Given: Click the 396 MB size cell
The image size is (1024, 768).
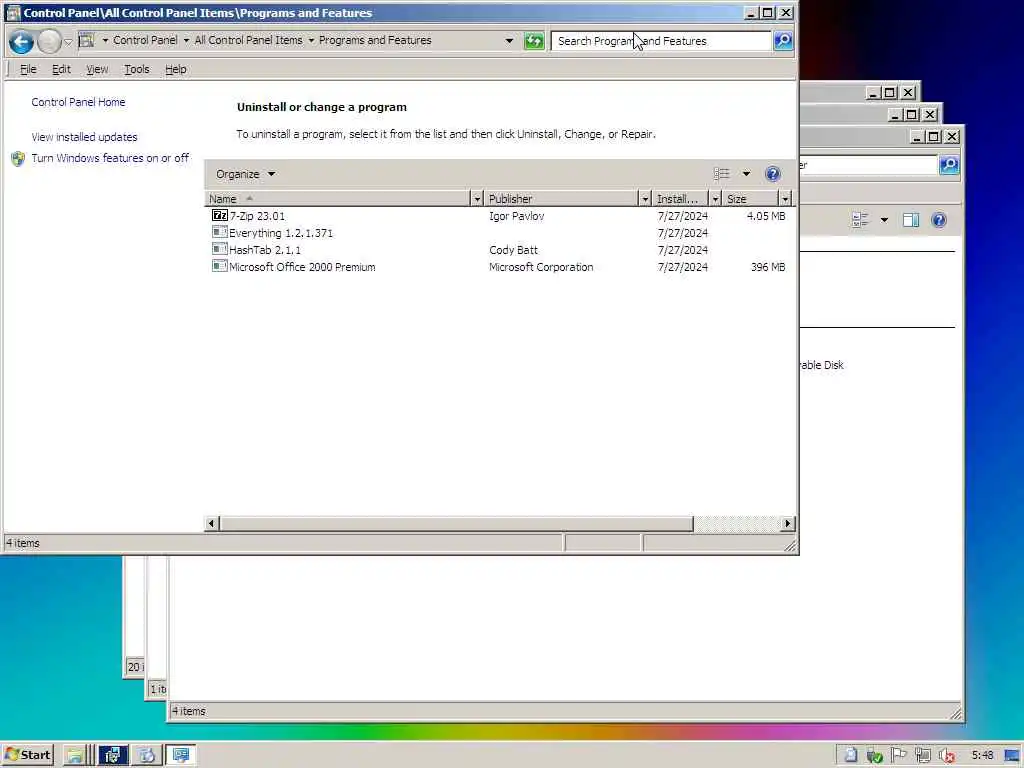Looking at the screenshot, I should point(768,267).
